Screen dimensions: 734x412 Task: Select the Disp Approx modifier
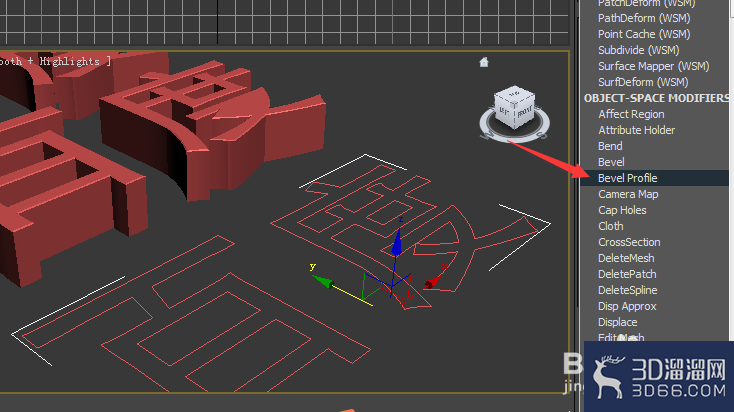coord(627,306)
